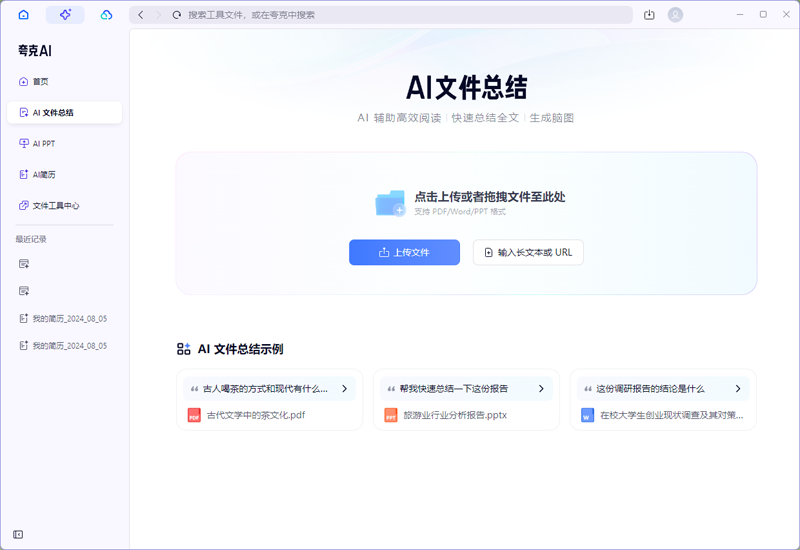The height and width of the screenshot is (550, 800).
Task: Click 输入长文本或 URL button
Action: 528,252
